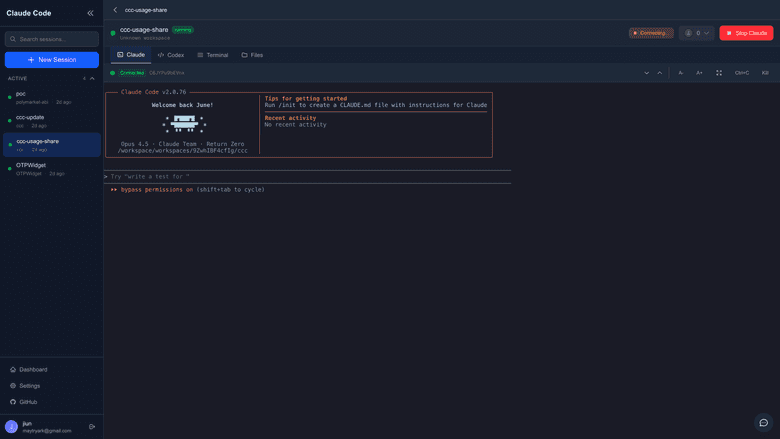780x439 pixels.
Task: Click the logout icon beside the jiun account
Action: [x=92, y=427]
